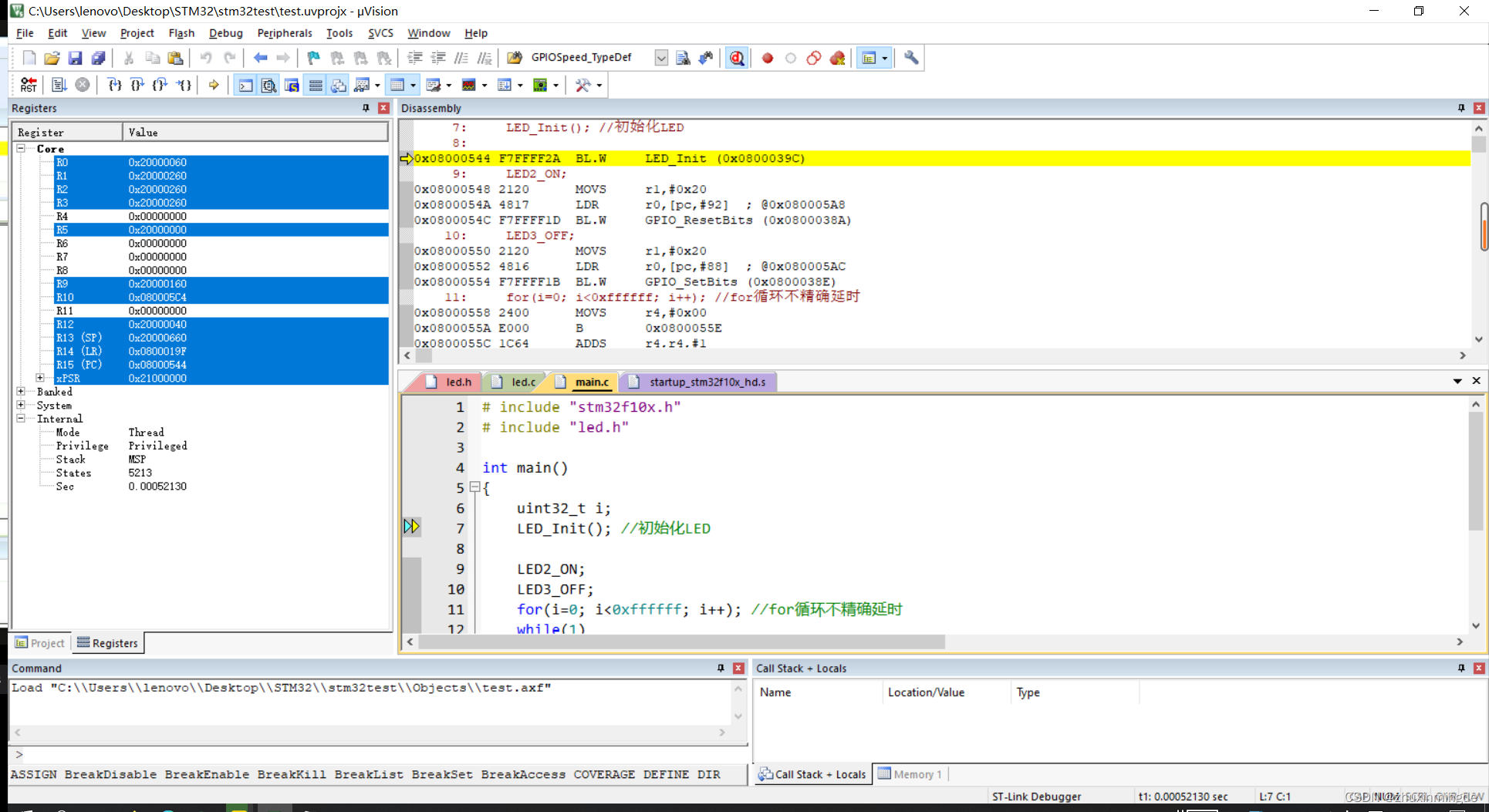Switch to the Project panel tab
The height and width of the screenshot is (812, 1489).
40,643
